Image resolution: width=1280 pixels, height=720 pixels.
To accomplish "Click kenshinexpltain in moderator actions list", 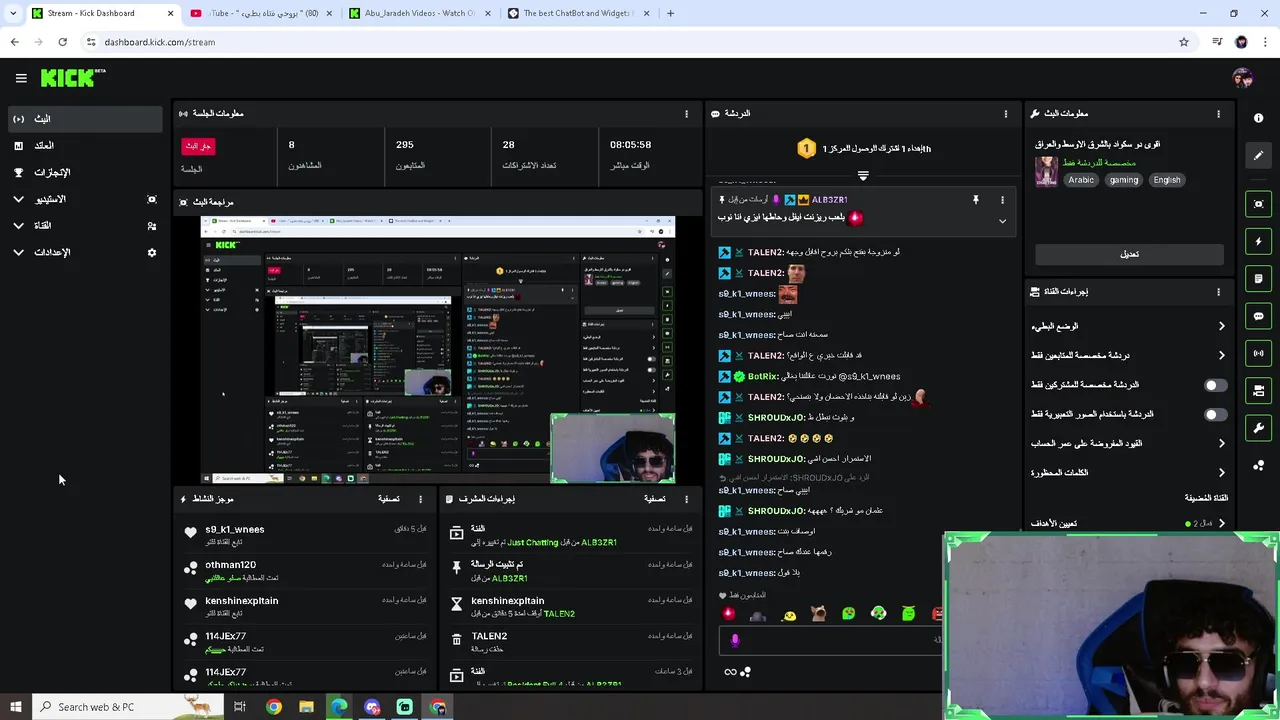I will [507, 601].
